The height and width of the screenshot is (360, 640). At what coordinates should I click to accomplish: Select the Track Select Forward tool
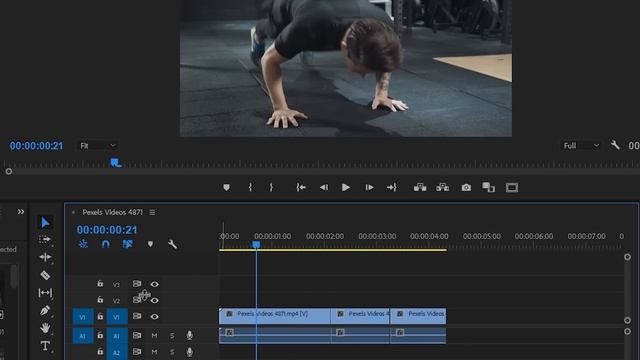[x=45, y=240]
